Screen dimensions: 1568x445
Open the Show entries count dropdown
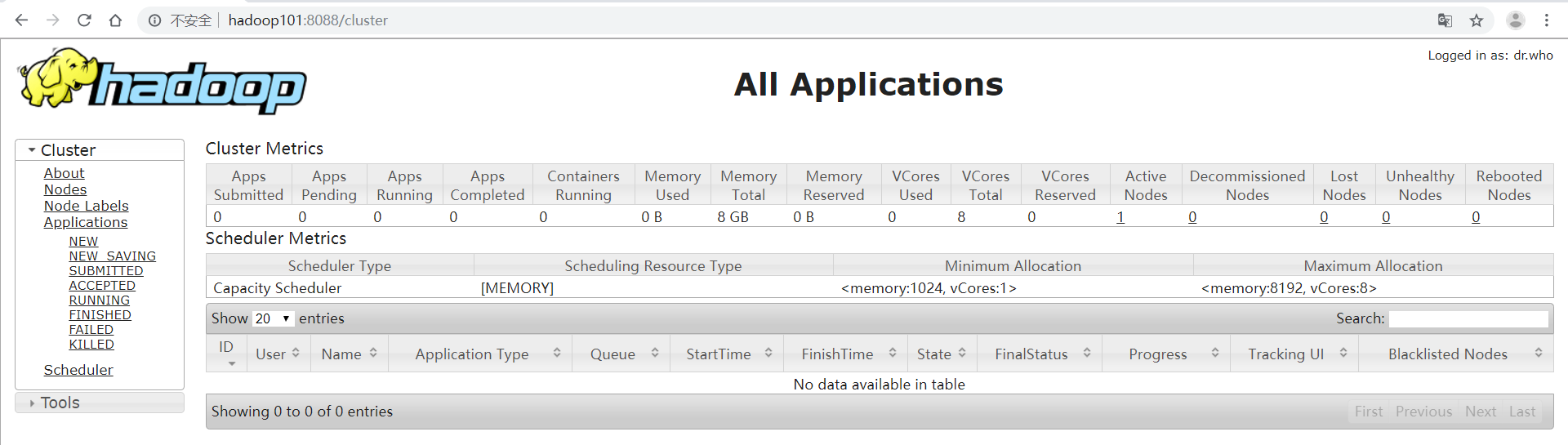click(273, 318)
